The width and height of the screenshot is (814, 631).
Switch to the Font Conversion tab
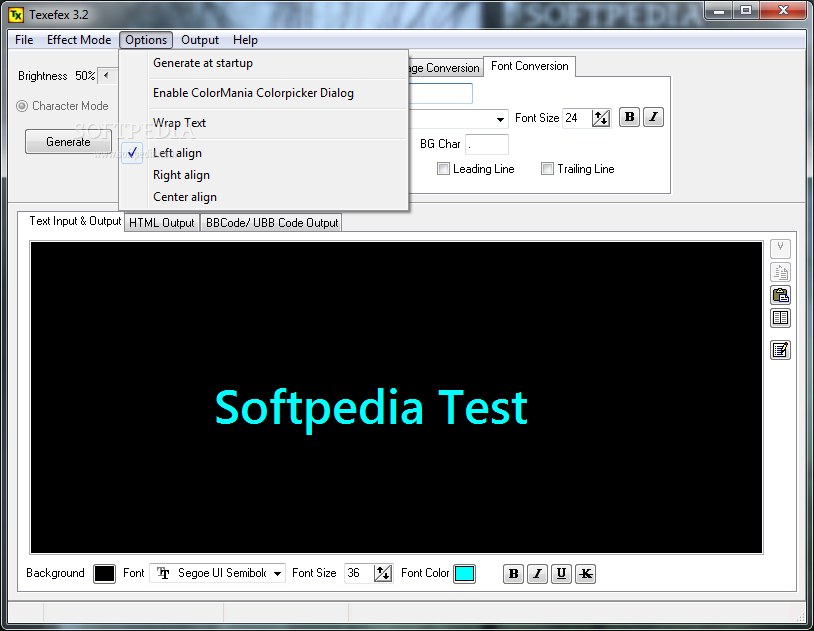(530, 66)
